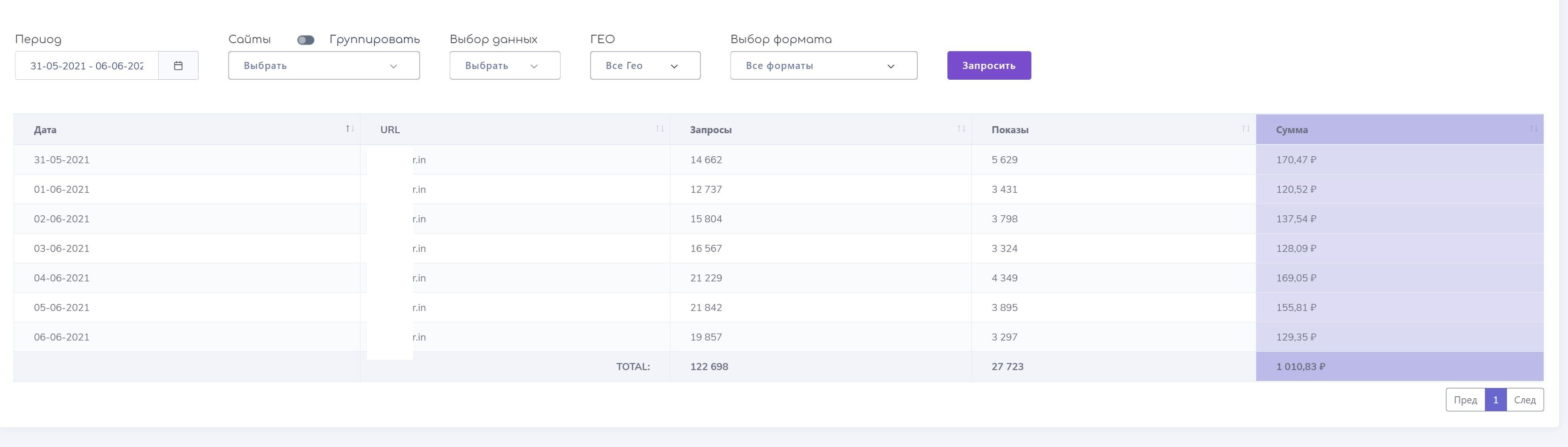Sort by Сумма column sort arrows
The image size is (1568, 447).
click(1533, 129)
